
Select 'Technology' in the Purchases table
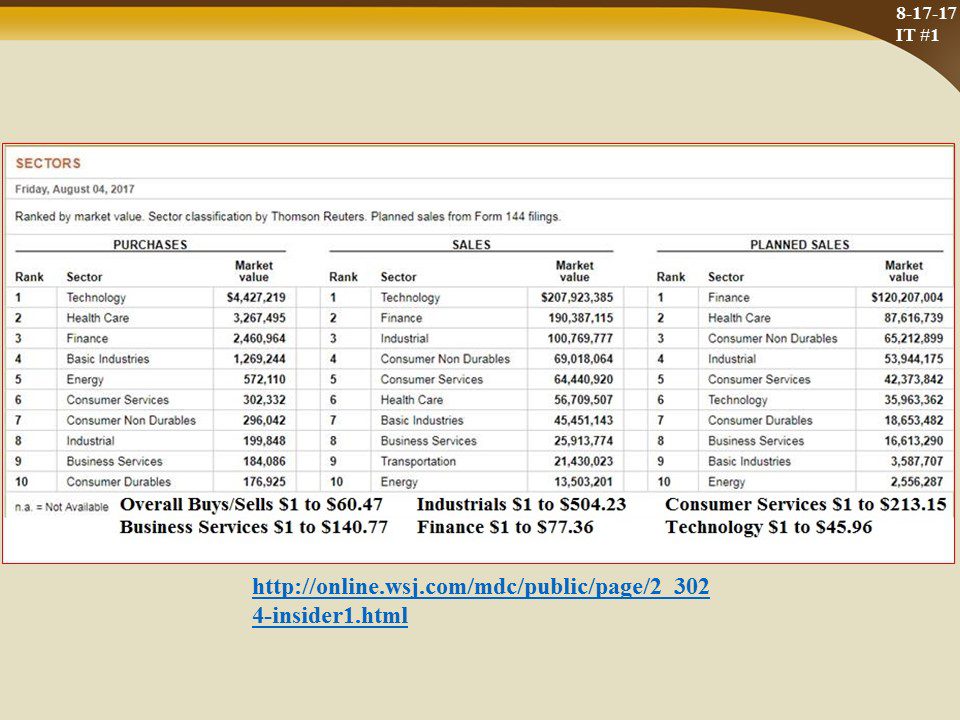[96, 298]
